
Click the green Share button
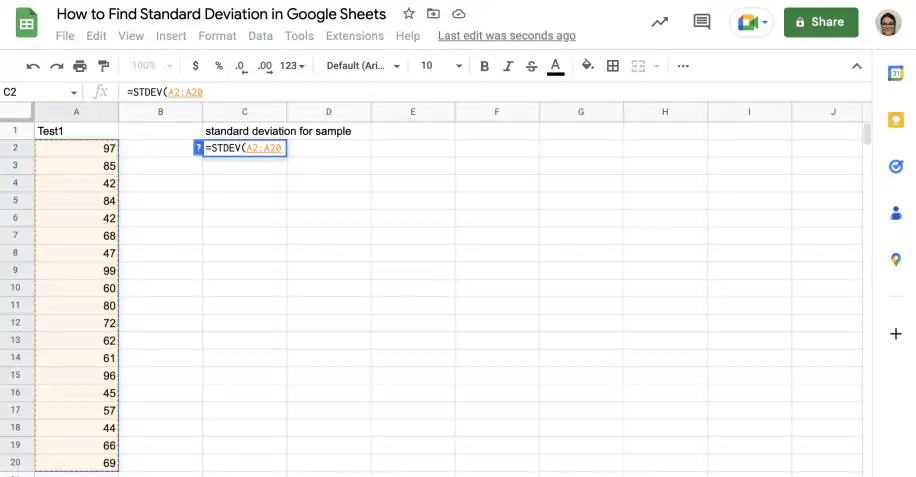[x=821, y=22]
